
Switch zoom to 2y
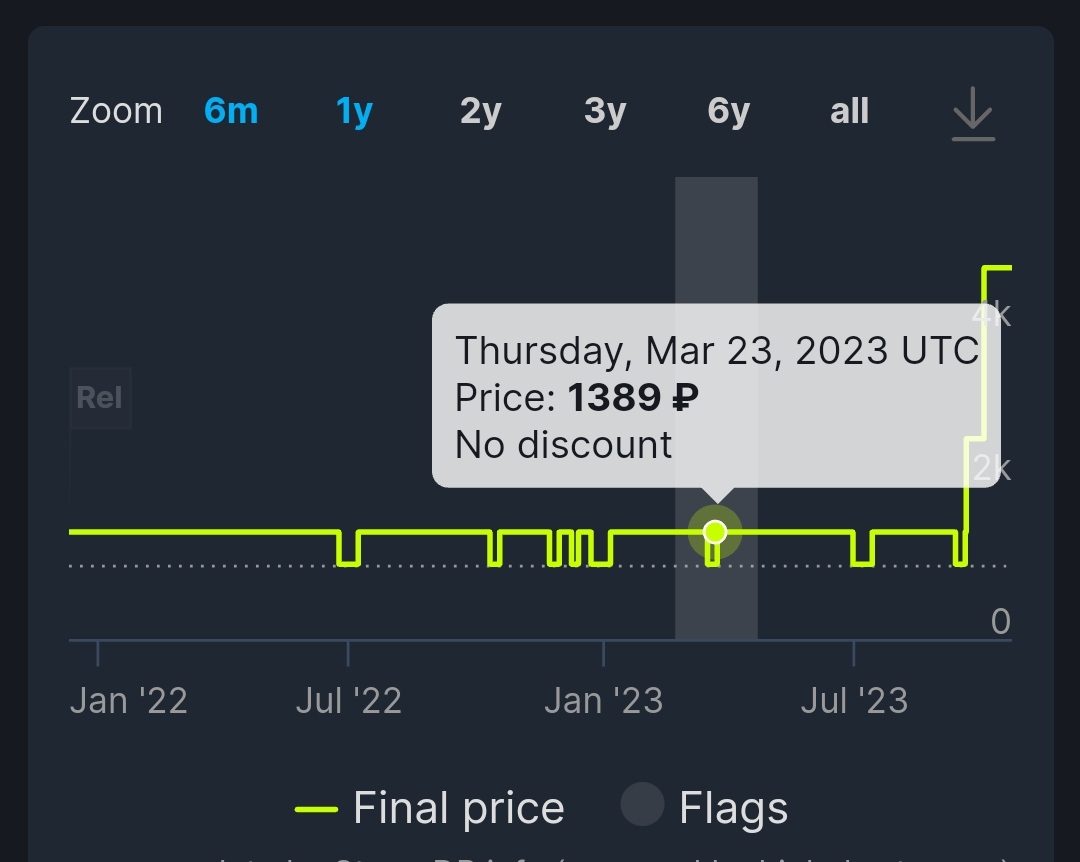481,112
